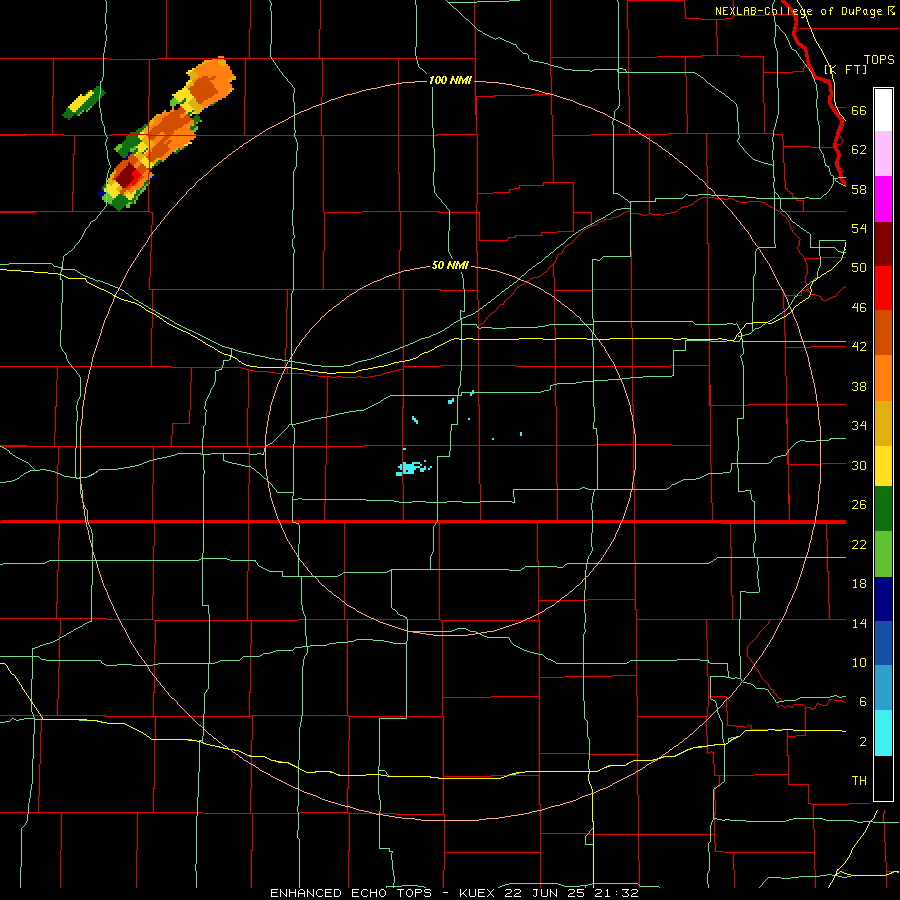
Task: Click the legend value 46
Action: [859, 307]
